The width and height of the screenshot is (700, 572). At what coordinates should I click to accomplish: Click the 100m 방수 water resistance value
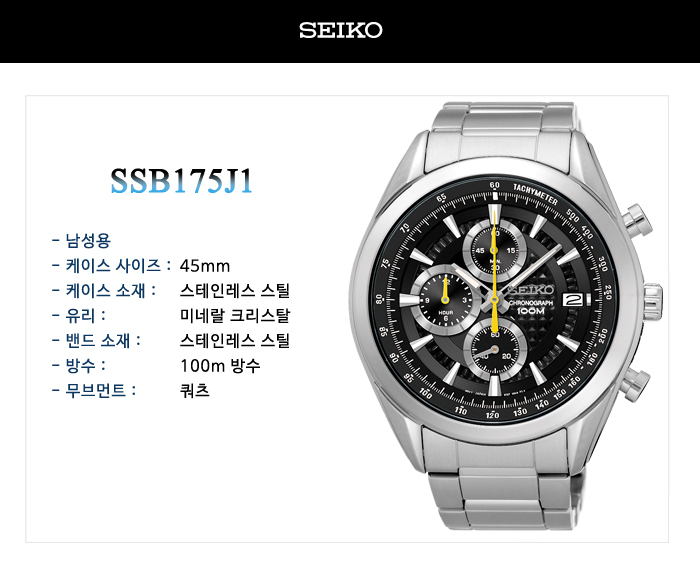tap(220, 366)
